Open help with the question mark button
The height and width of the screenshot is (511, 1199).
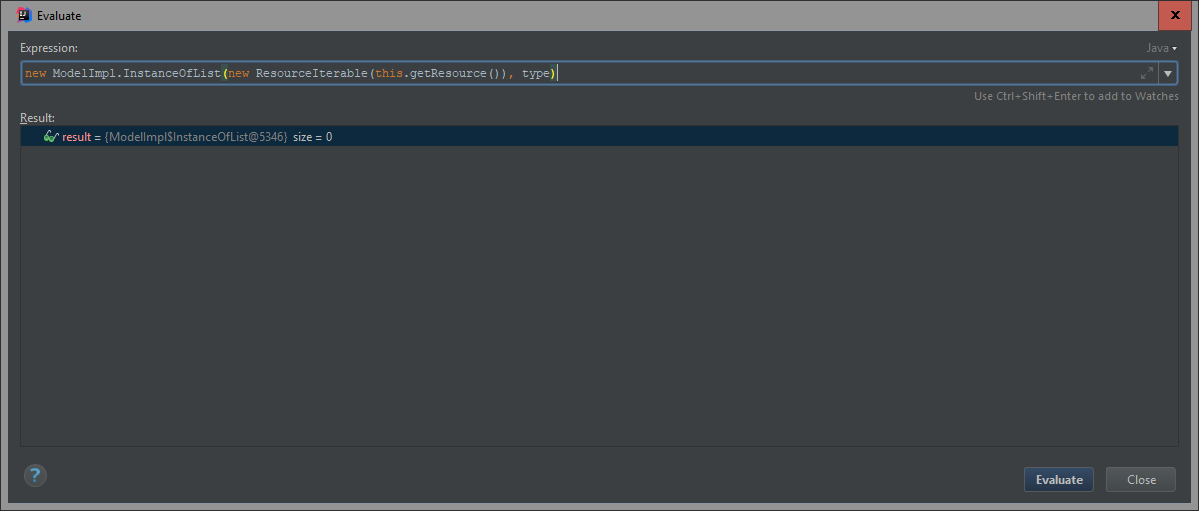[x=35, y=476]
